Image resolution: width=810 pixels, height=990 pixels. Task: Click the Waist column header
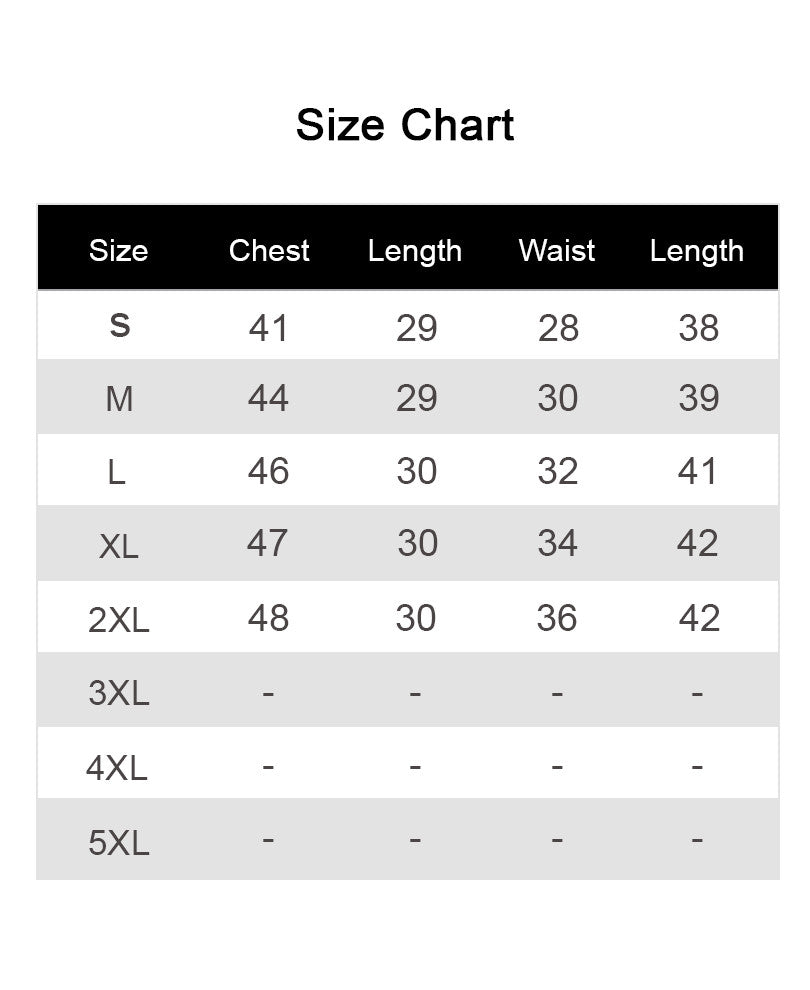(x=557, y=251)
